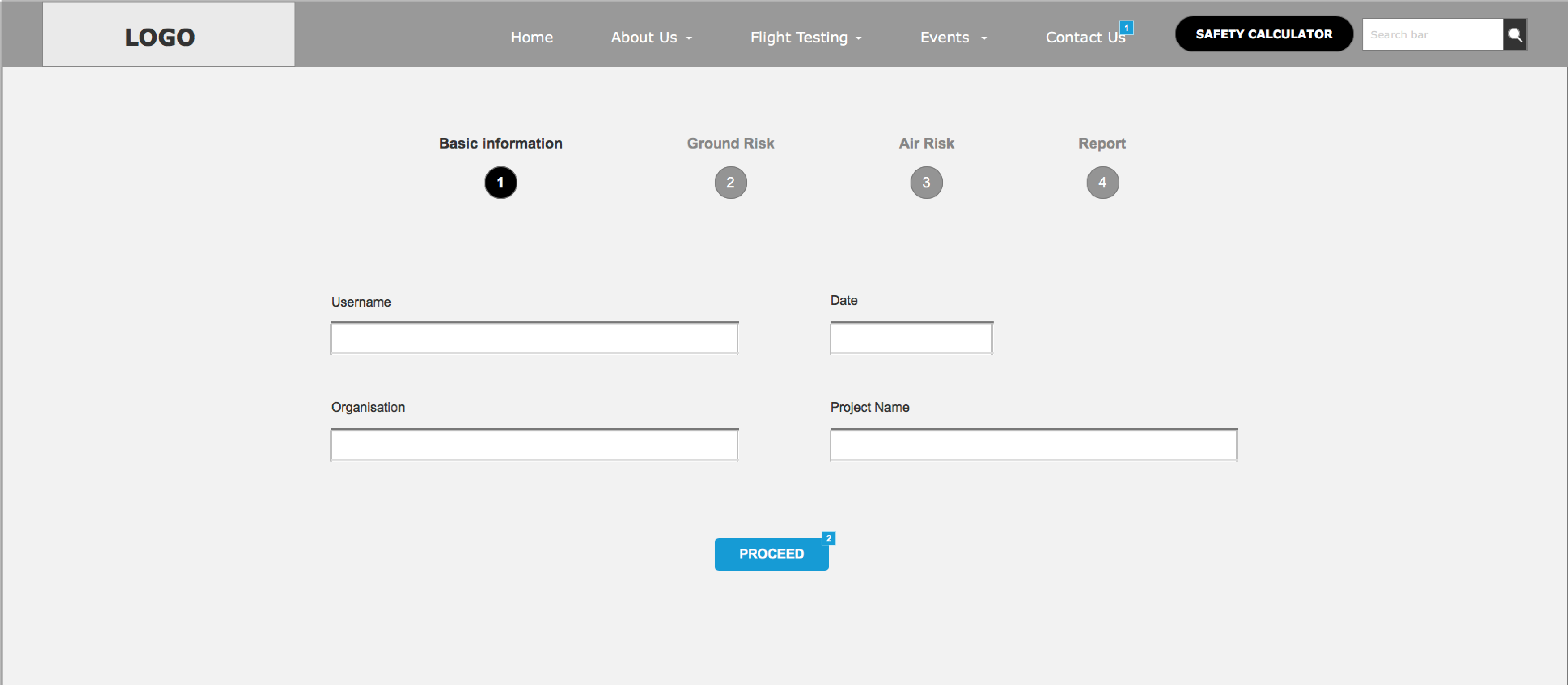Focus the Organisation text field
This screenshot has width=1568, height=685.
coord(534,445)
